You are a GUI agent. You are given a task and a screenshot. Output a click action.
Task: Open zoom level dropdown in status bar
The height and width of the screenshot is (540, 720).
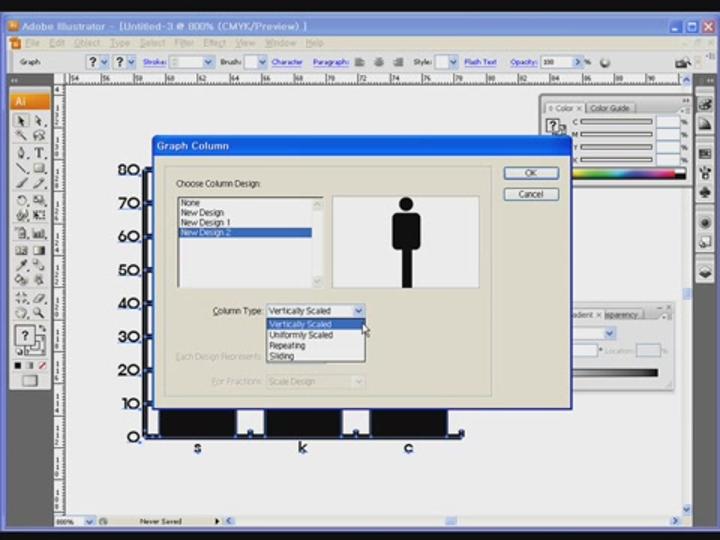(89, 521)
